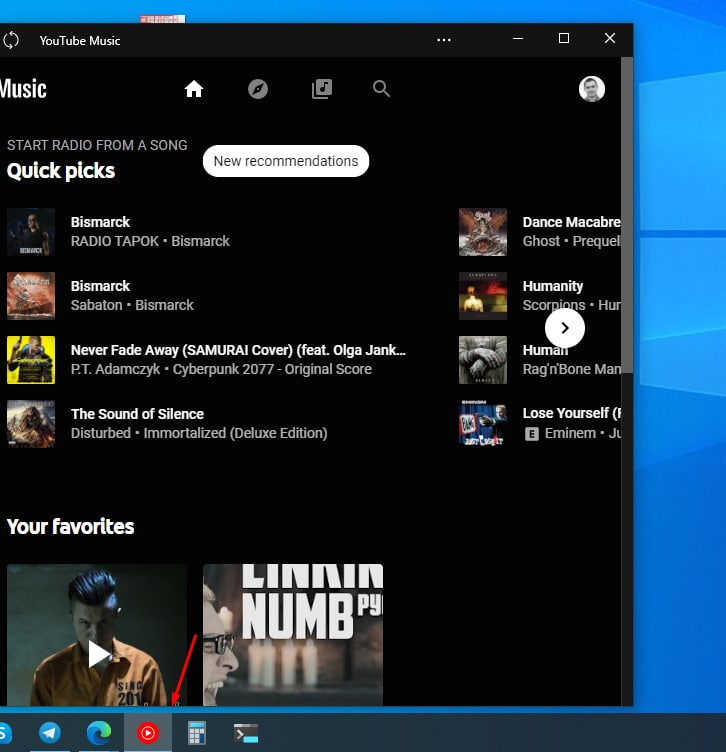
Task: Open the terminal from the taskbar
Action: click(246, 733)
